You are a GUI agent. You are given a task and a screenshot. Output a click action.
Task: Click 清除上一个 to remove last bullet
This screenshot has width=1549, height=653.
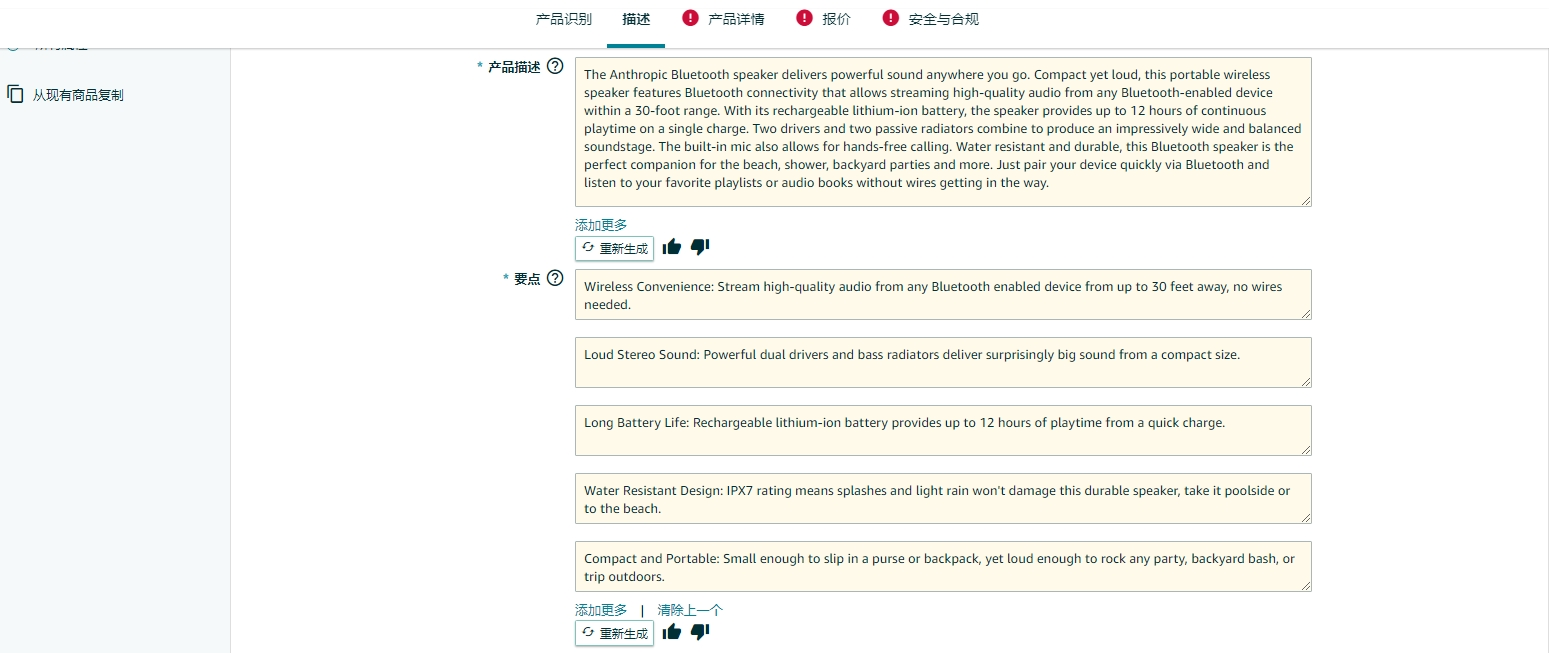point(690,610)
